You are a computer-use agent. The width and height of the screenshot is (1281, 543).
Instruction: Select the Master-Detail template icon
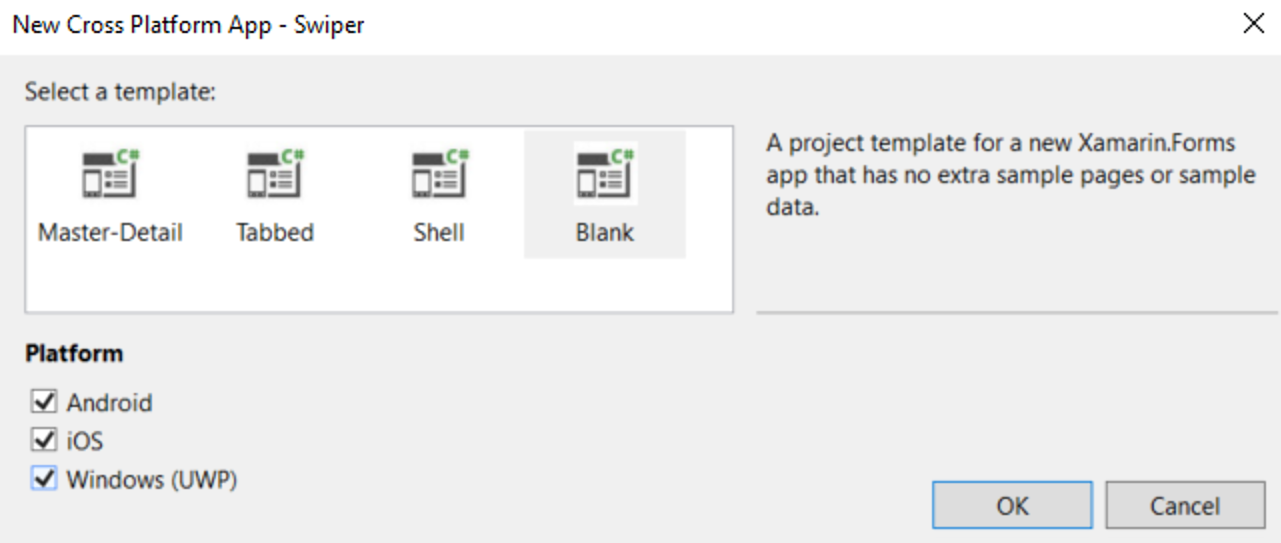coord(110,174)
